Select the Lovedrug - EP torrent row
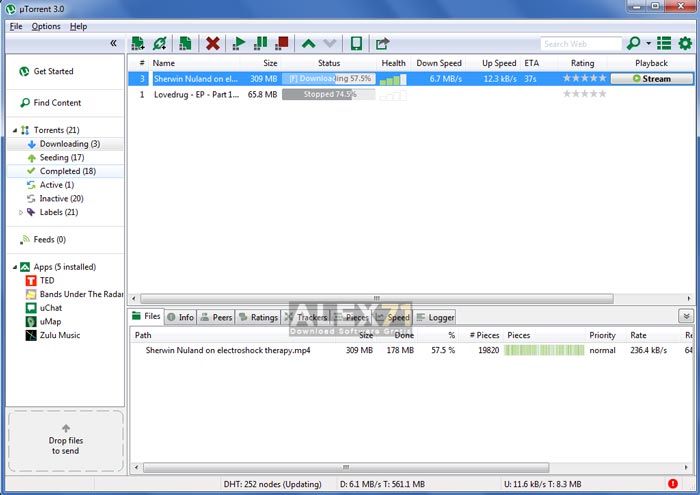700x495 pixels. coord(411,94)
